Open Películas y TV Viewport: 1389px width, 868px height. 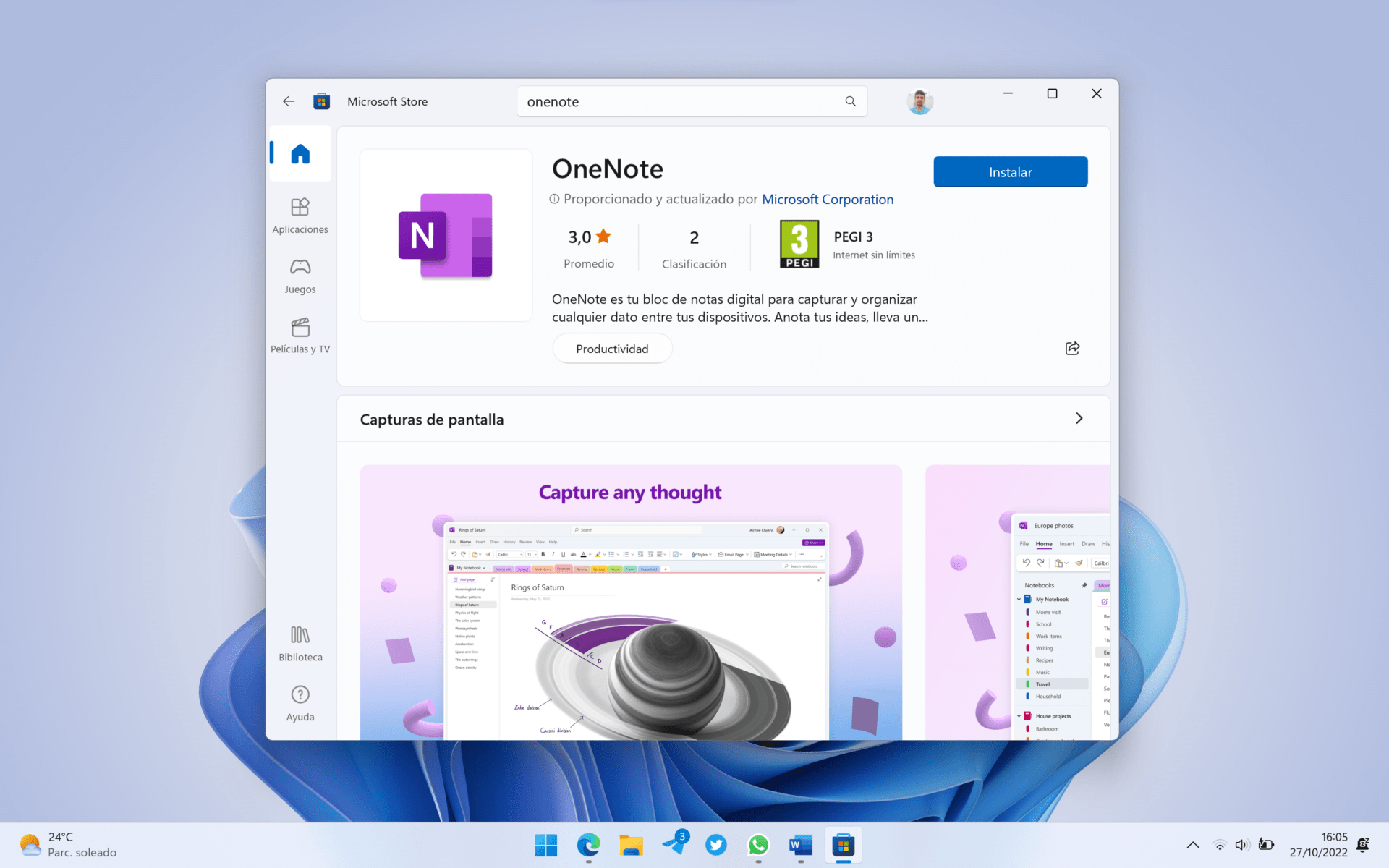(300, 335)
